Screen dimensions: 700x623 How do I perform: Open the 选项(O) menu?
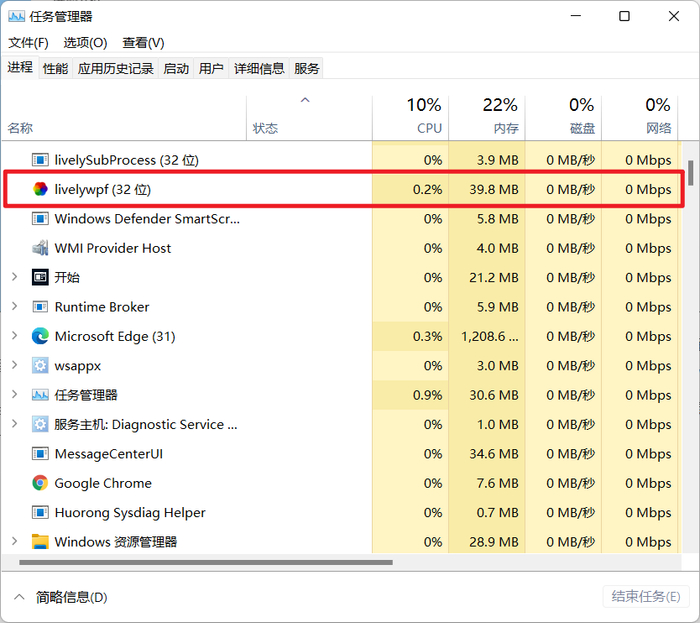pyautogui.click(x=85, y=43)
